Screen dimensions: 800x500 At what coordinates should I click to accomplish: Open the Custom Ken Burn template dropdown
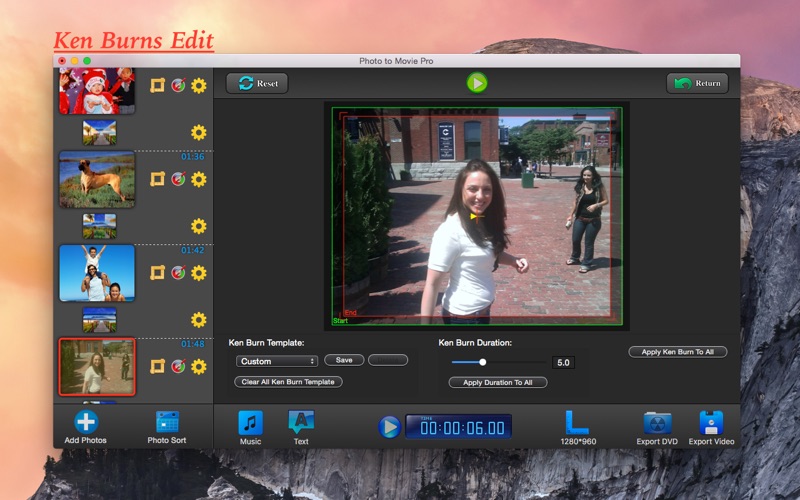[277, 361]
